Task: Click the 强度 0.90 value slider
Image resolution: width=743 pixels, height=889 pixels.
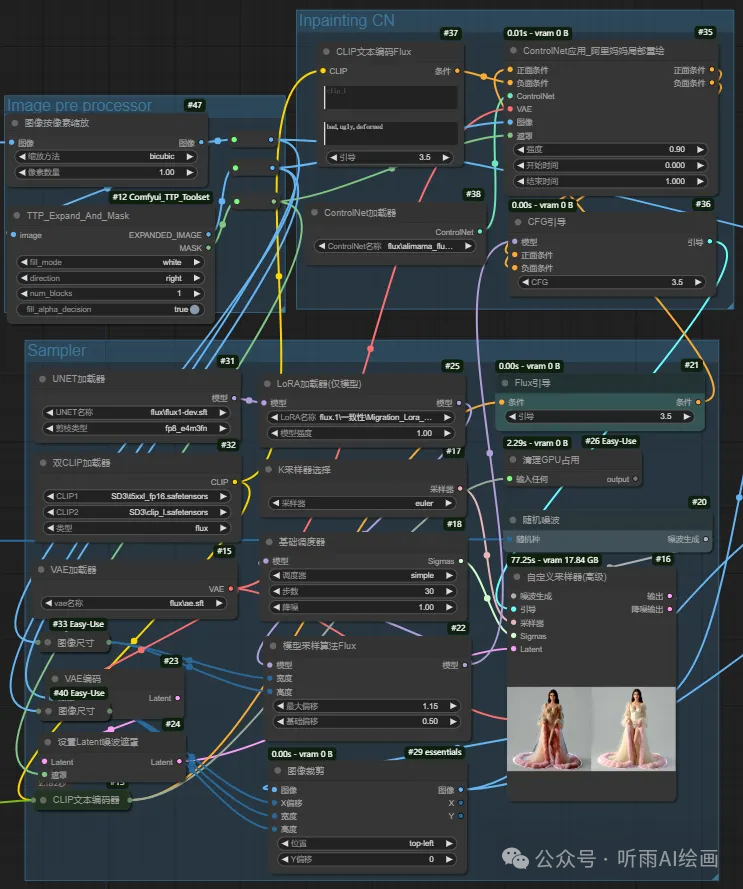Action: coord(610,149)
